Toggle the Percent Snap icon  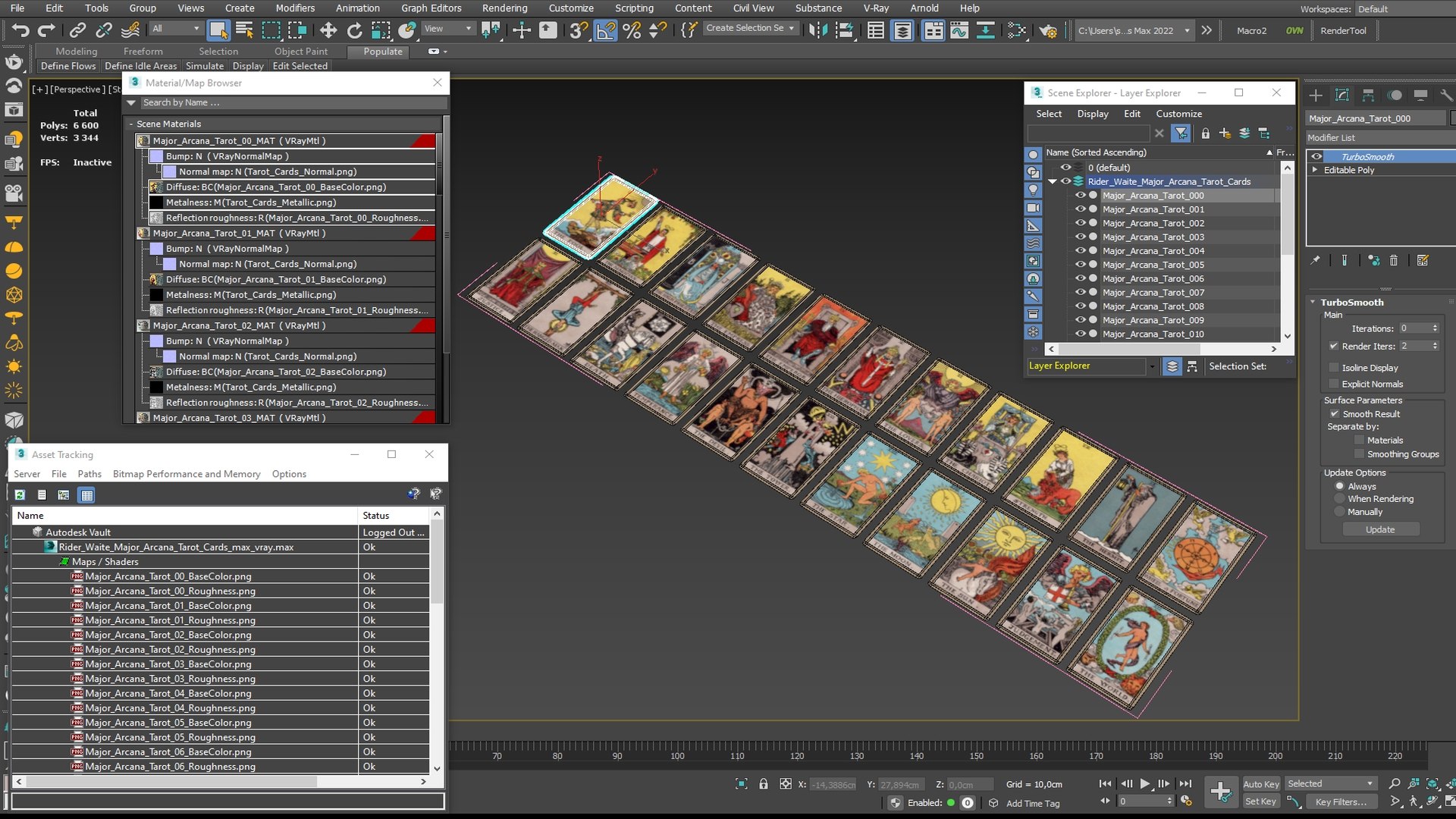[631, 30]
